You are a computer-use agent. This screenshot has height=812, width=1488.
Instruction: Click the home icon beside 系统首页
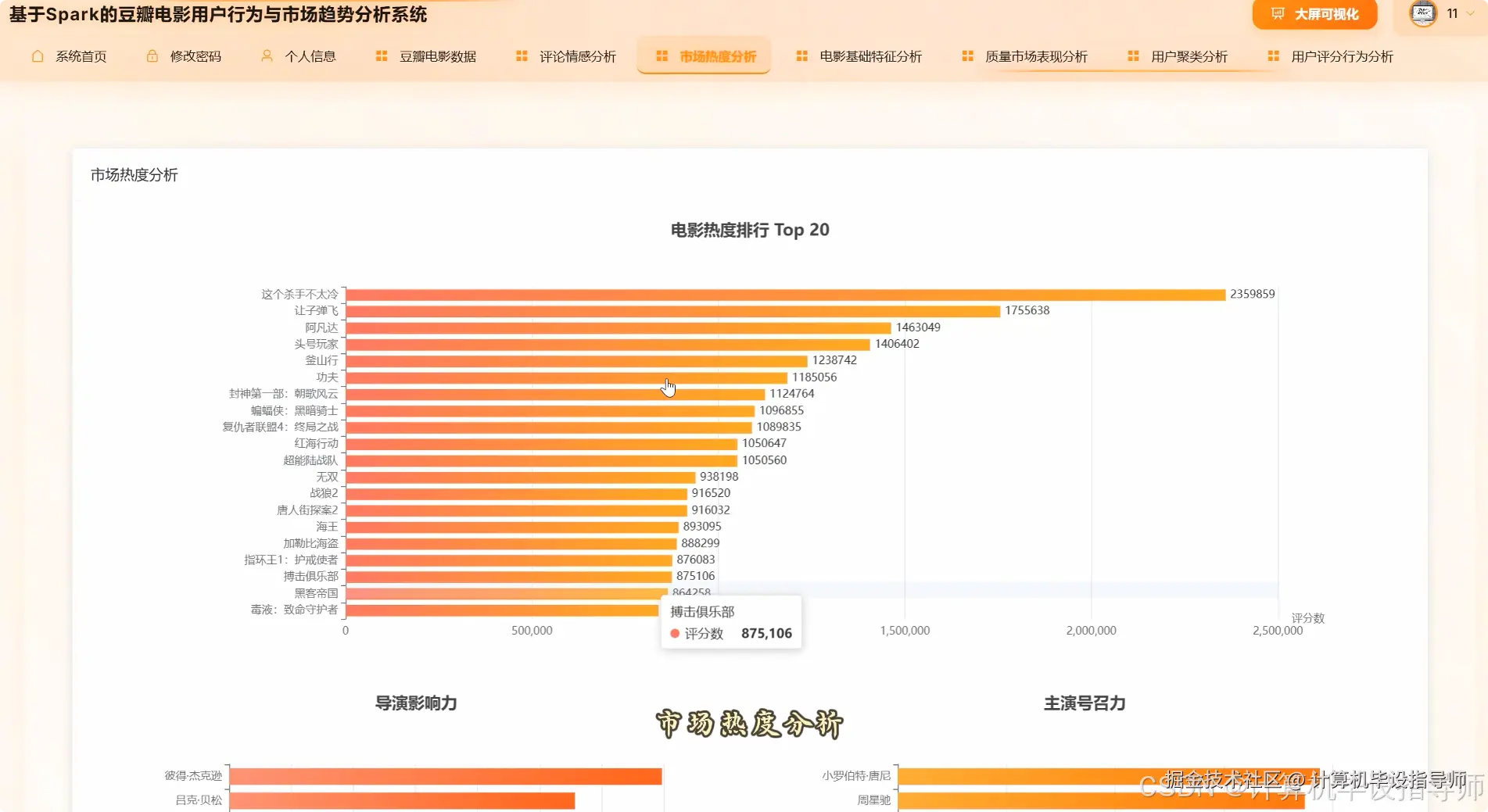pos(38,56)
